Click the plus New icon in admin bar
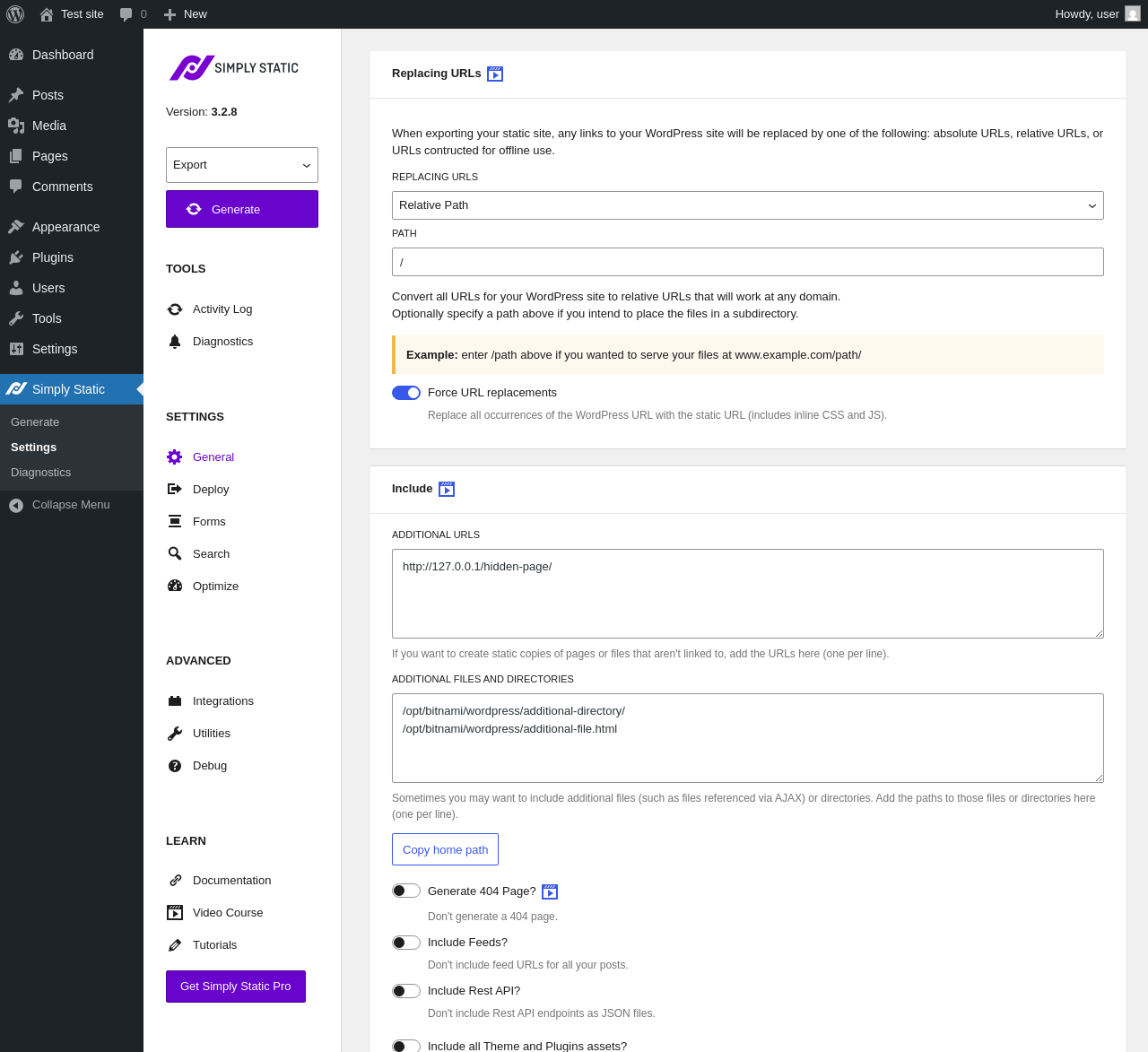Viewport: 1148px width, 1052px height. [170, 14]
